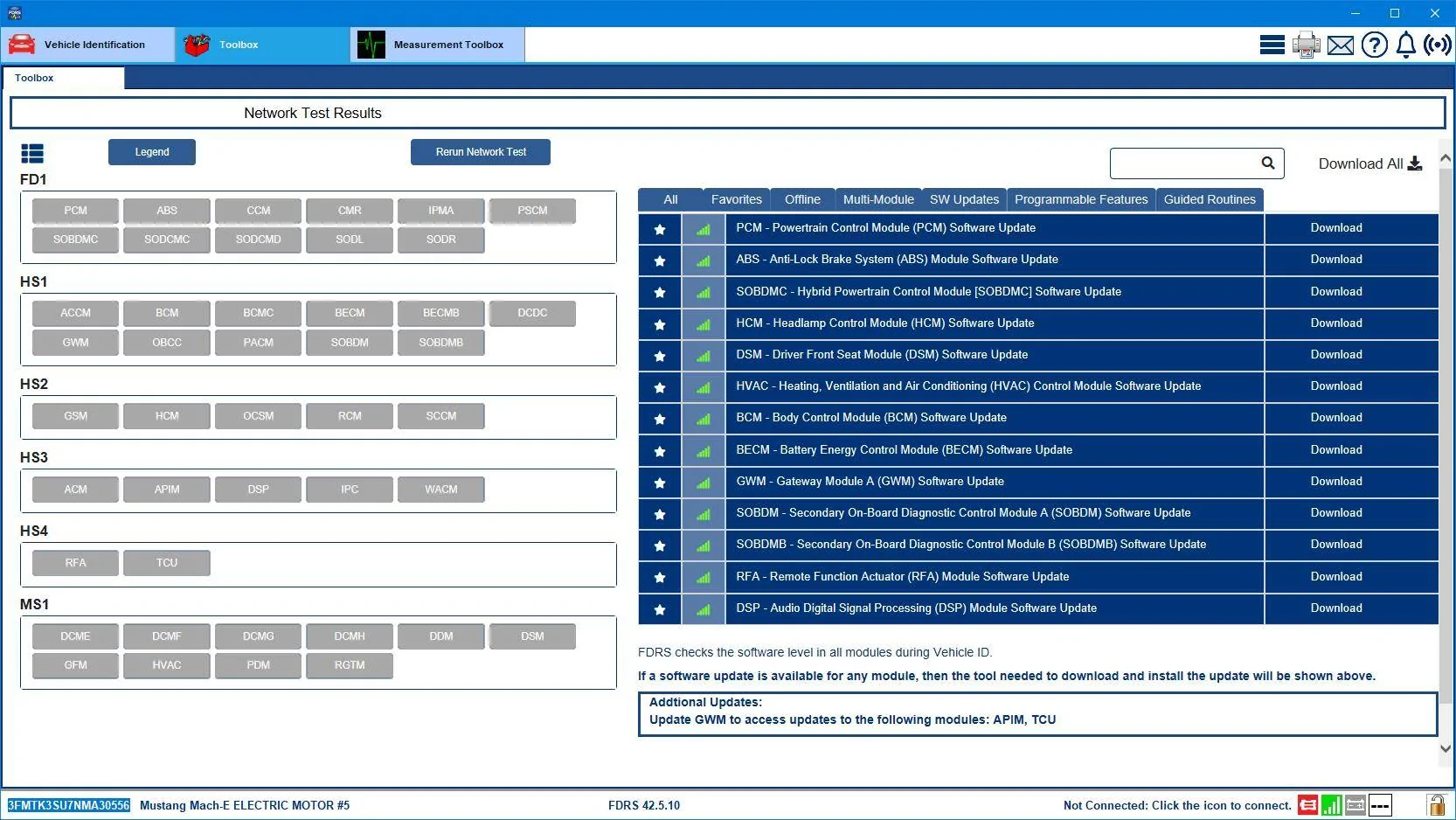Click signal icon for GWM Software Update
The image size is (1456, 820).
click(x=704, y=483)
